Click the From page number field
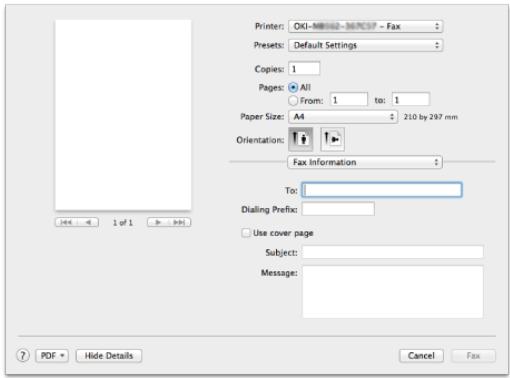Screen dimensions: 510x378 click(349, 100)
